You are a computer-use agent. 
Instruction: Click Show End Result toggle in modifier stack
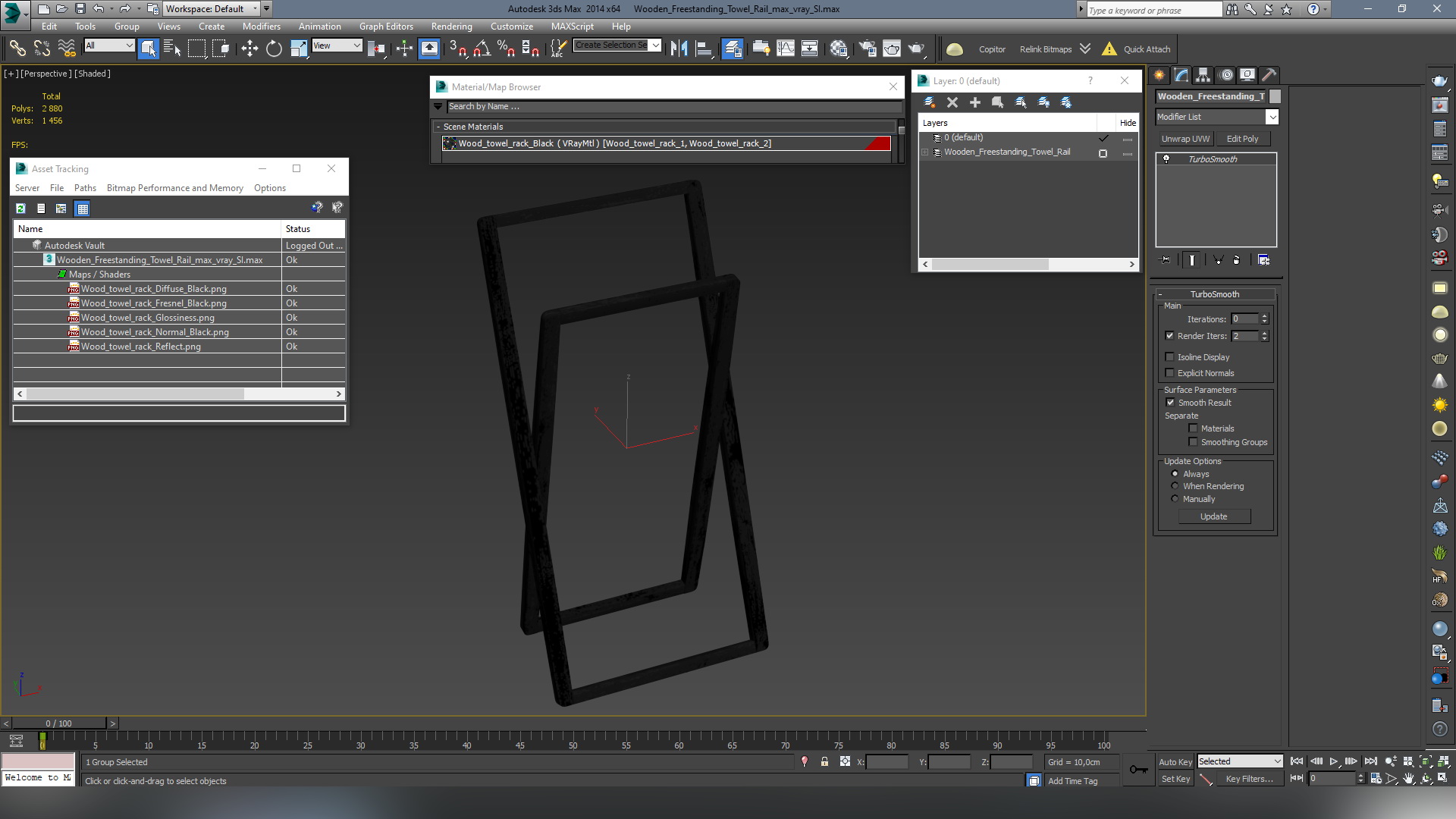[1192, 260]
